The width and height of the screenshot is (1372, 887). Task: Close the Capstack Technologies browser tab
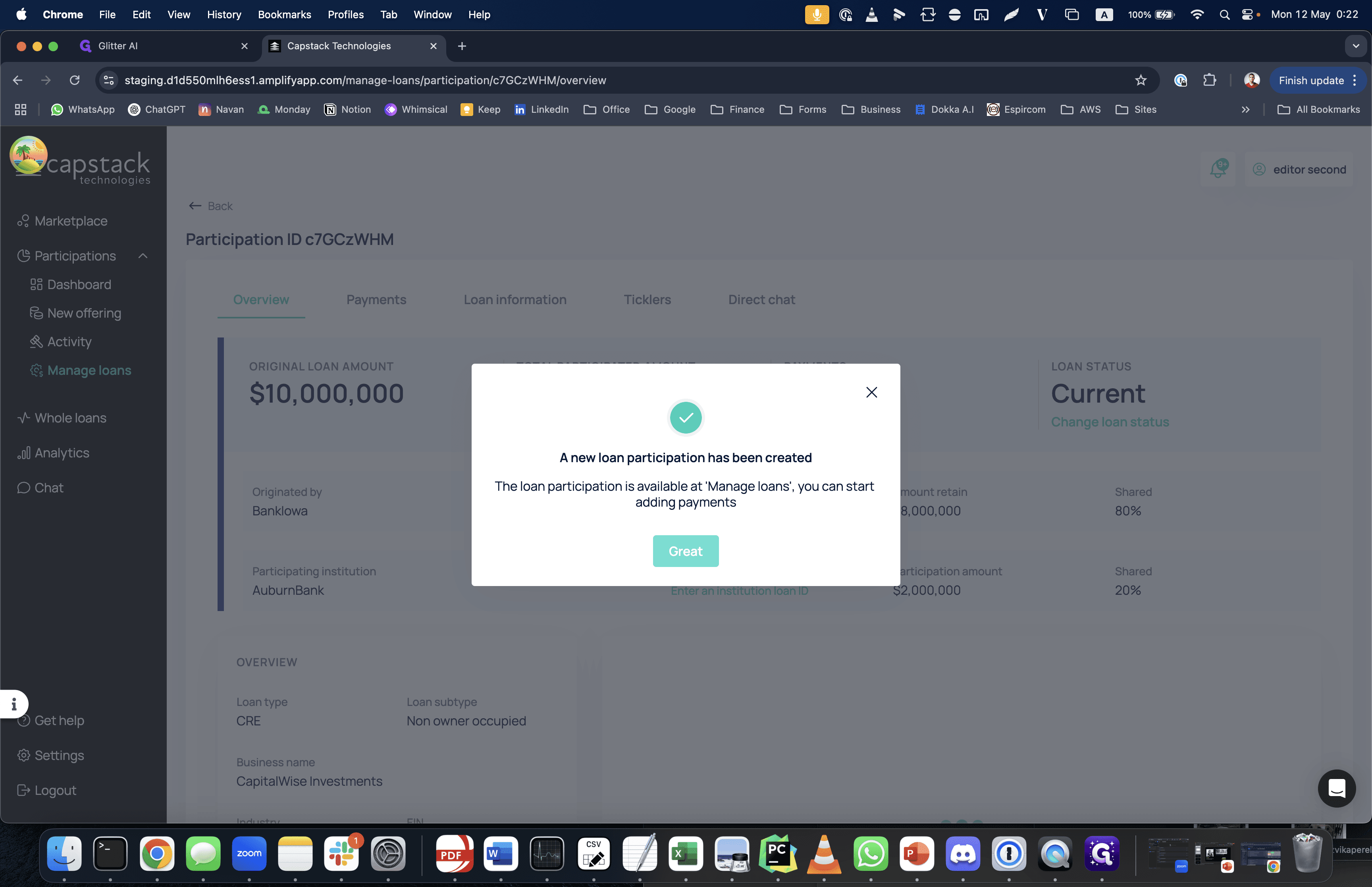click(433, 46)
